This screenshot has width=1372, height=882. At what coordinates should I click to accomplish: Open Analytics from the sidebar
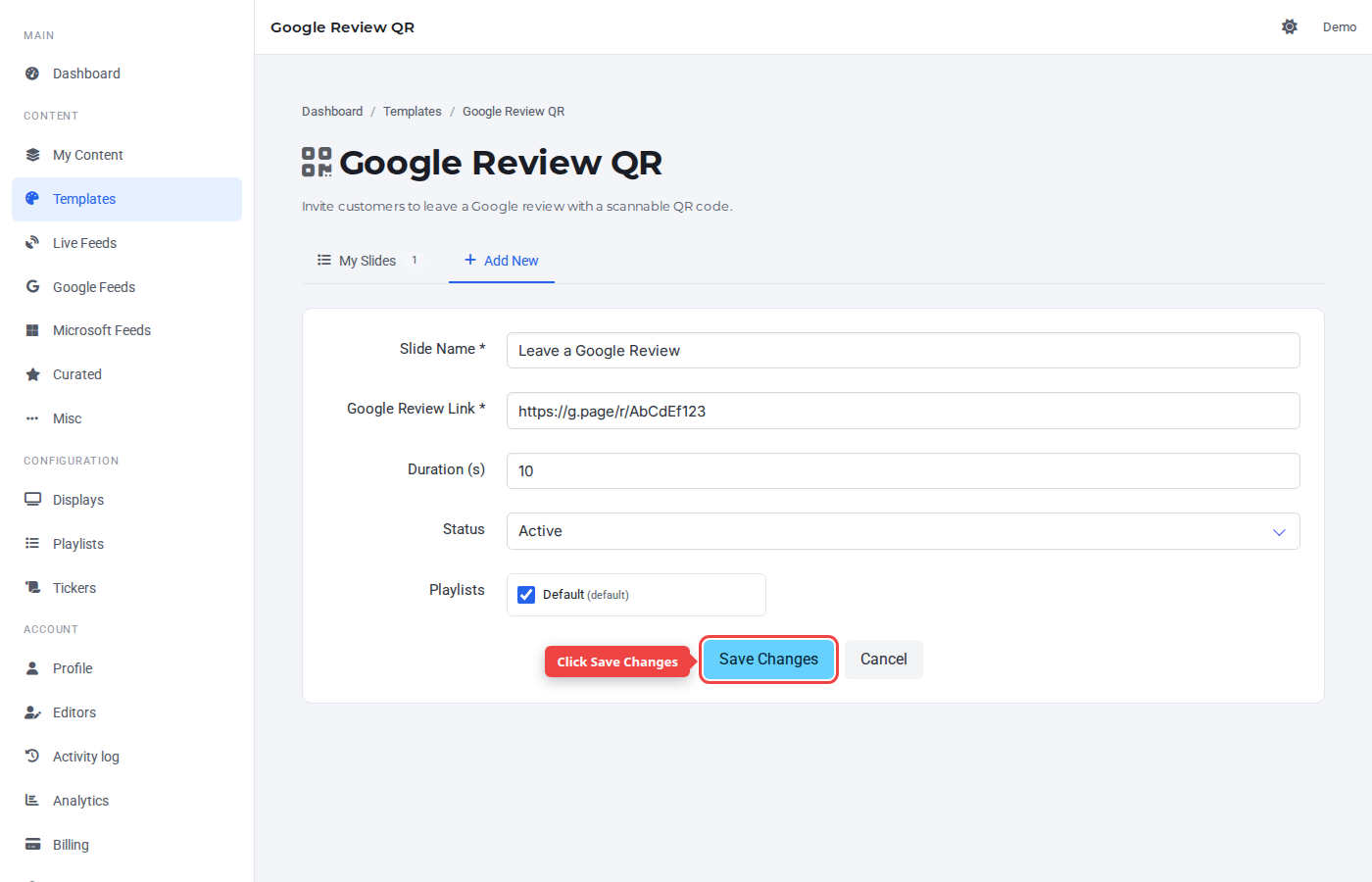126,801
